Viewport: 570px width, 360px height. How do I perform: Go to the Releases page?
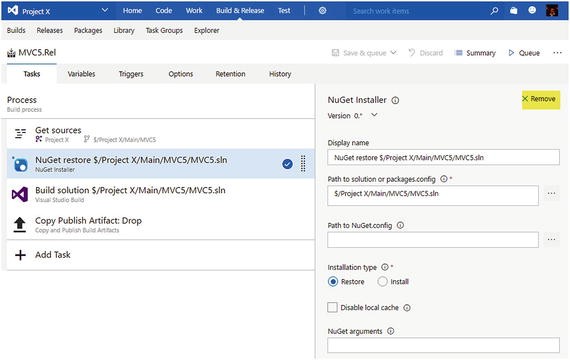click(x=49, y=31)
